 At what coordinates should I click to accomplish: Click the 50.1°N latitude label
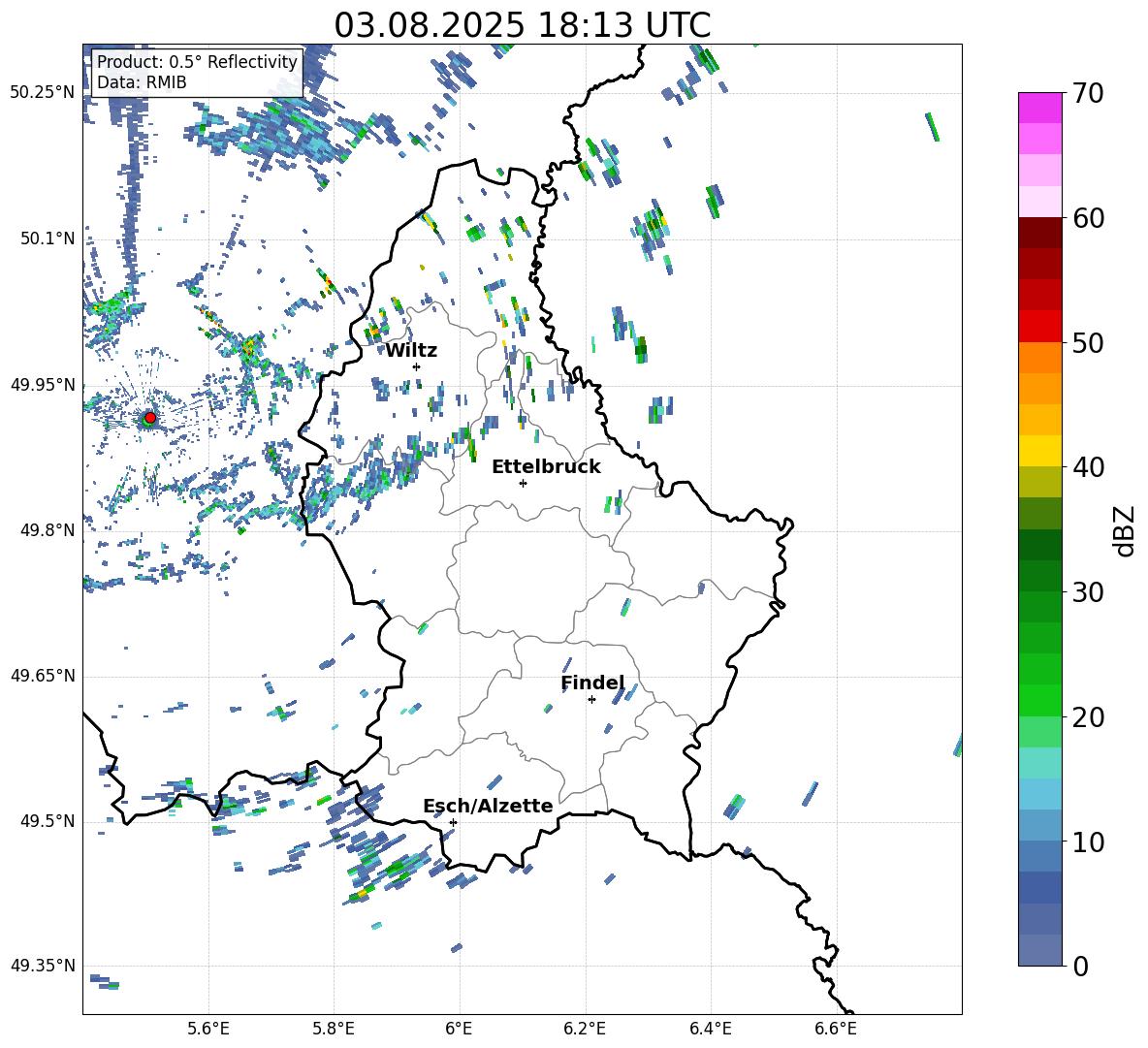tap(48, 238)
